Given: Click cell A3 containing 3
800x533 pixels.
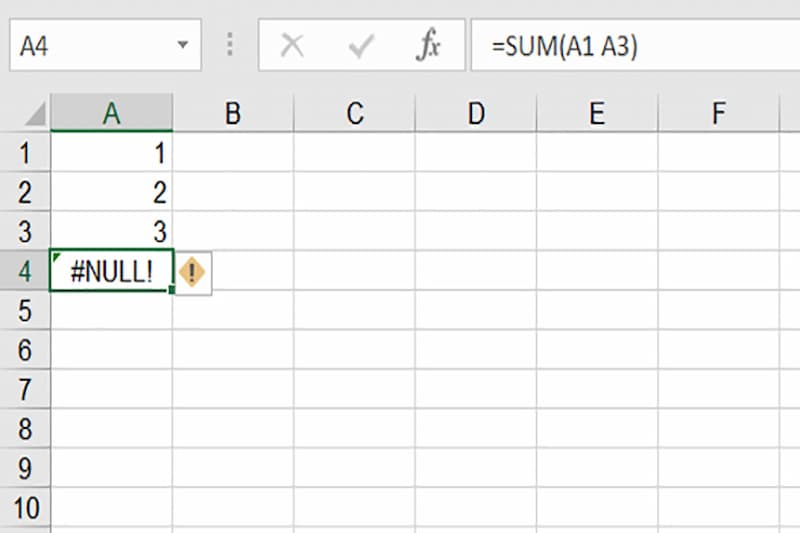Looking at the screenshot, I should (111, 232).
